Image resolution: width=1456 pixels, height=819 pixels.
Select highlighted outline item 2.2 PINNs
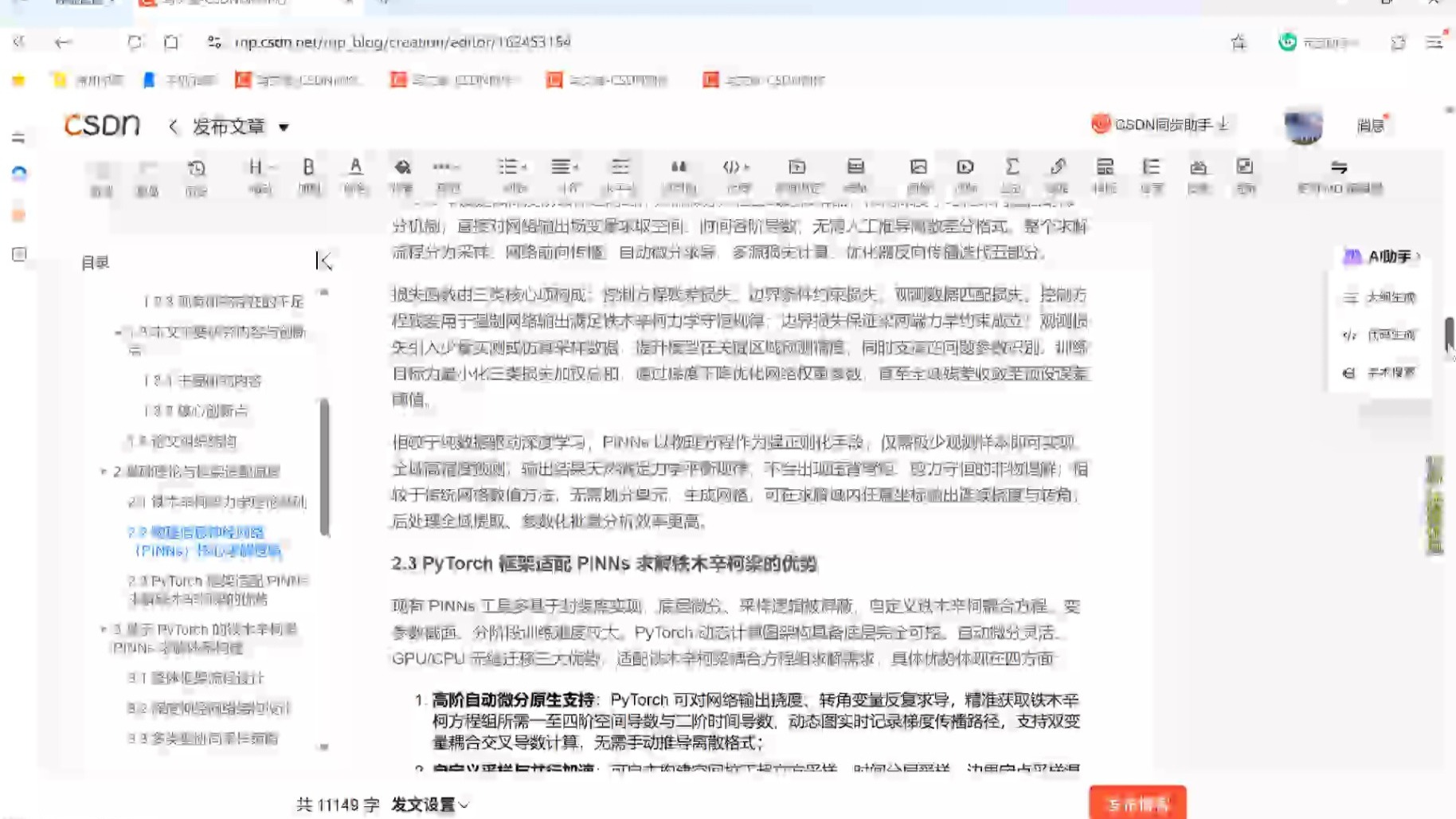[x=205, y=541]
